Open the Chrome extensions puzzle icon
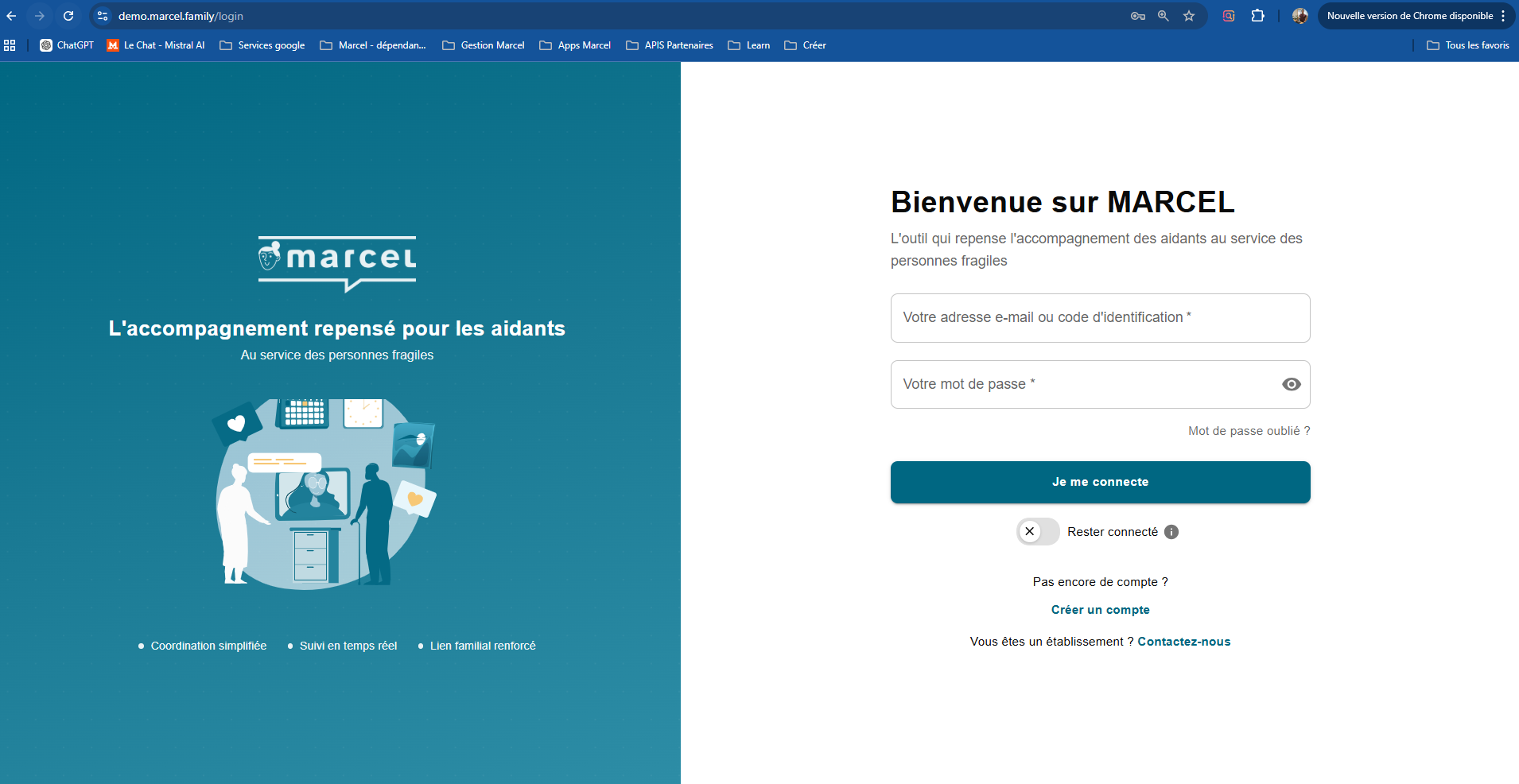 pos(1257,16)
